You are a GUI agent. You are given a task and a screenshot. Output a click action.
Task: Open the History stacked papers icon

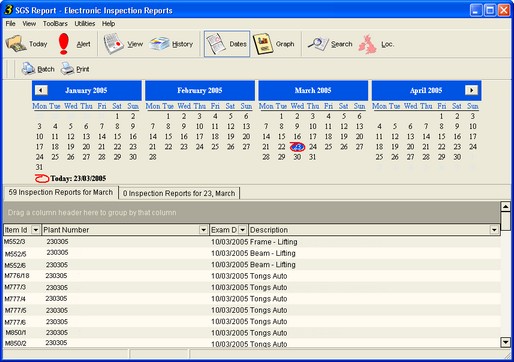159,44
